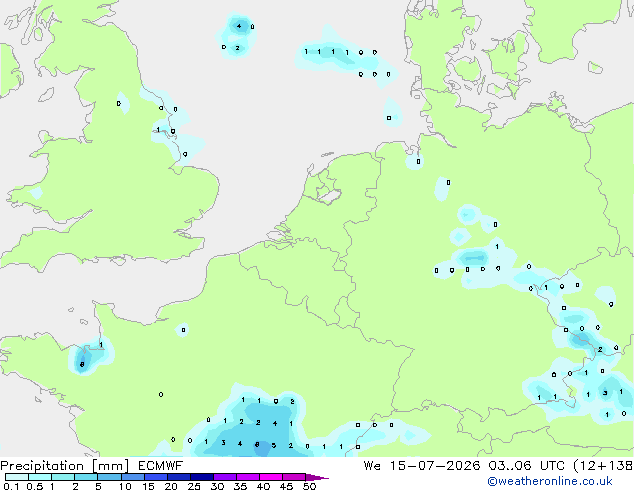Pick the 15–20 mm legend color swatch
Screen dimensions: 634x490
coord(156,477)
